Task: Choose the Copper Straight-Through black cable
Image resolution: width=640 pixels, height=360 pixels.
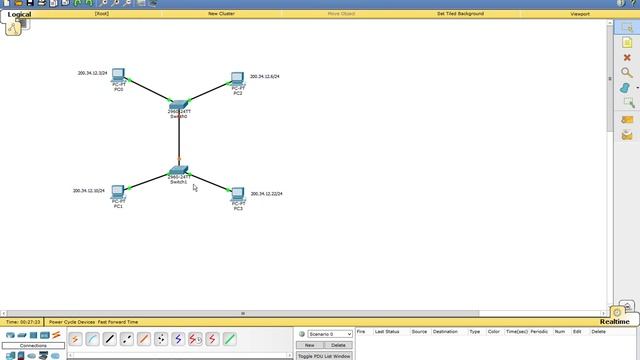Action: point(109,339)
